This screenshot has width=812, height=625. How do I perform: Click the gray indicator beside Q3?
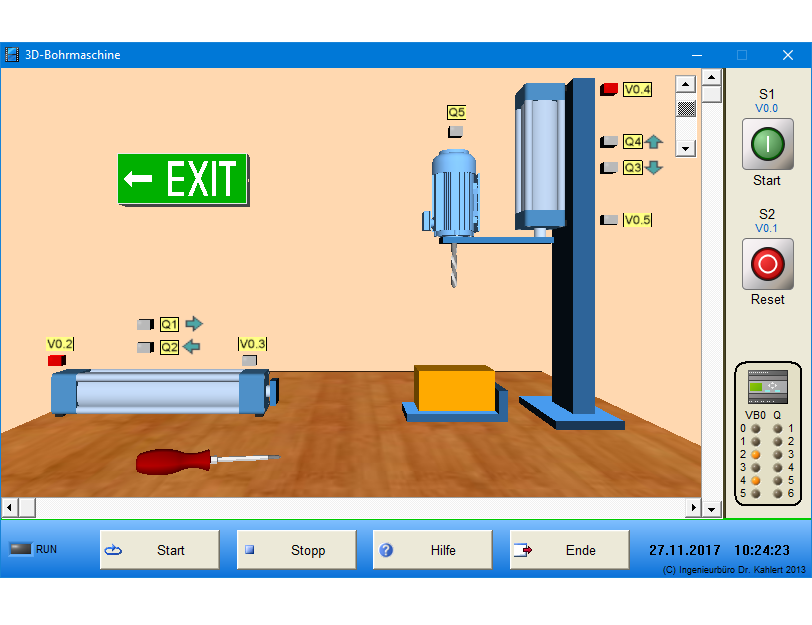pos(609,168)
